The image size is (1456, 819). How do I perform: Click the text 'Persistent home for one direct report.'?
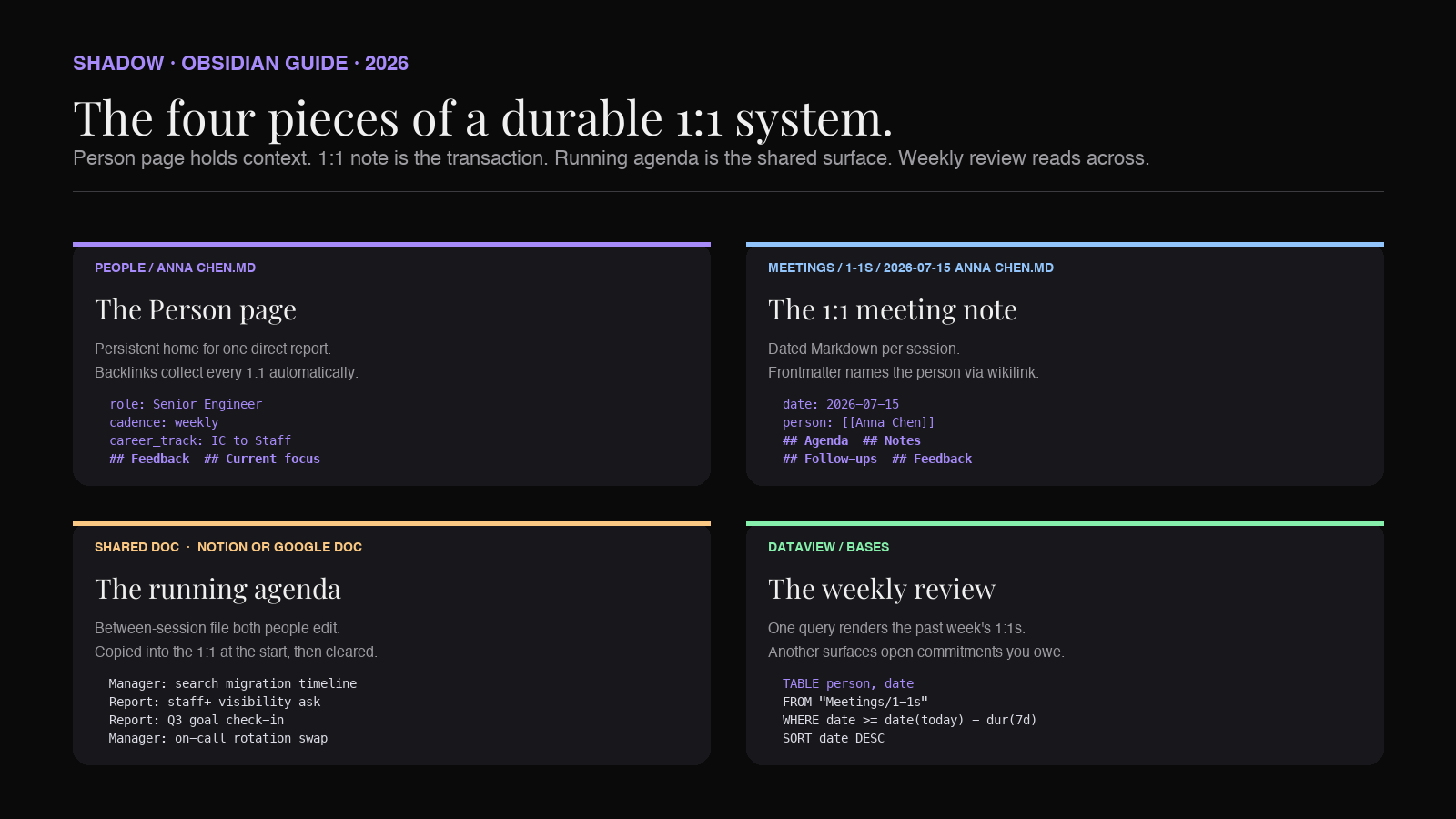(213, 349)
